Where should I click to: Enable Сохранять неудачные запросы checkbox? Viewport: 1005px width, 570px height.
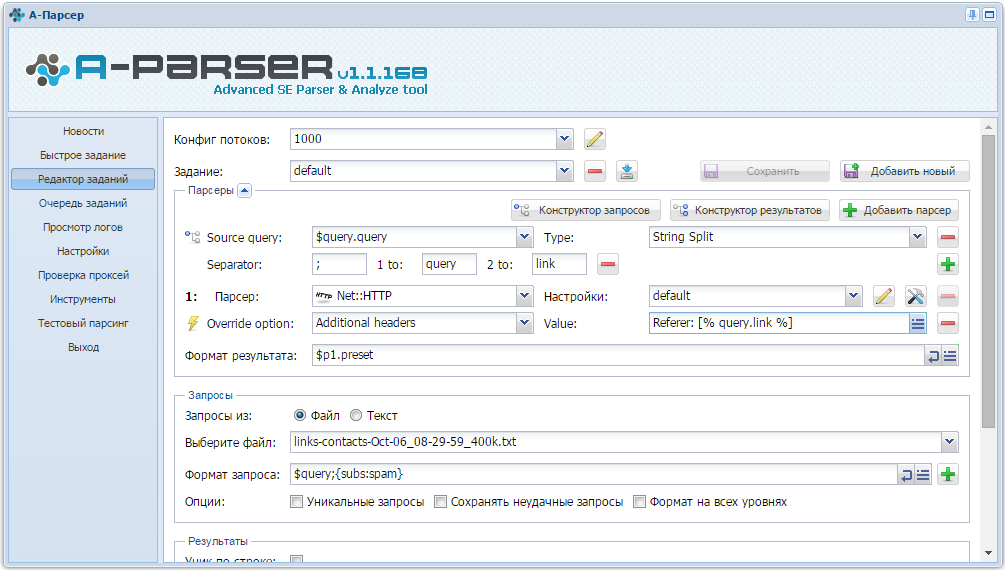point(440,502)
